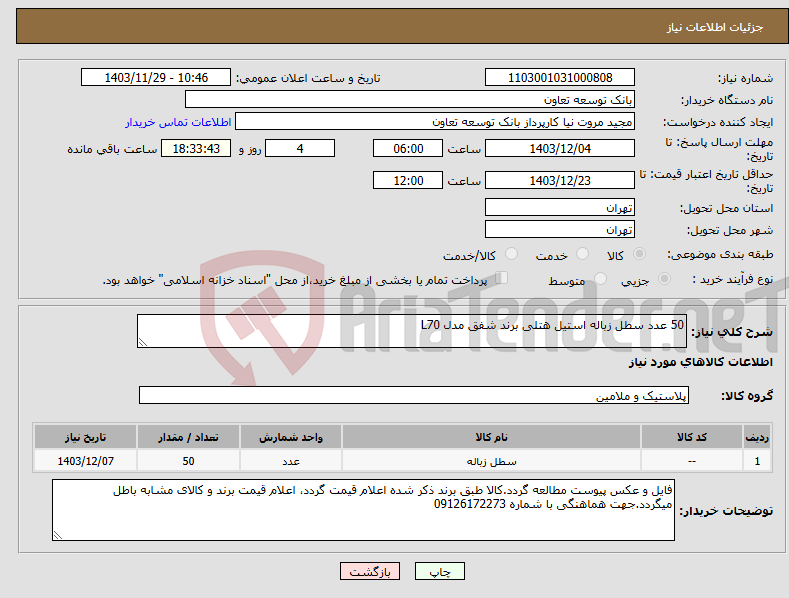This screenshot has height=598, width=789.
Task: Click the delivery city field تهران
Action: point(560,229)
